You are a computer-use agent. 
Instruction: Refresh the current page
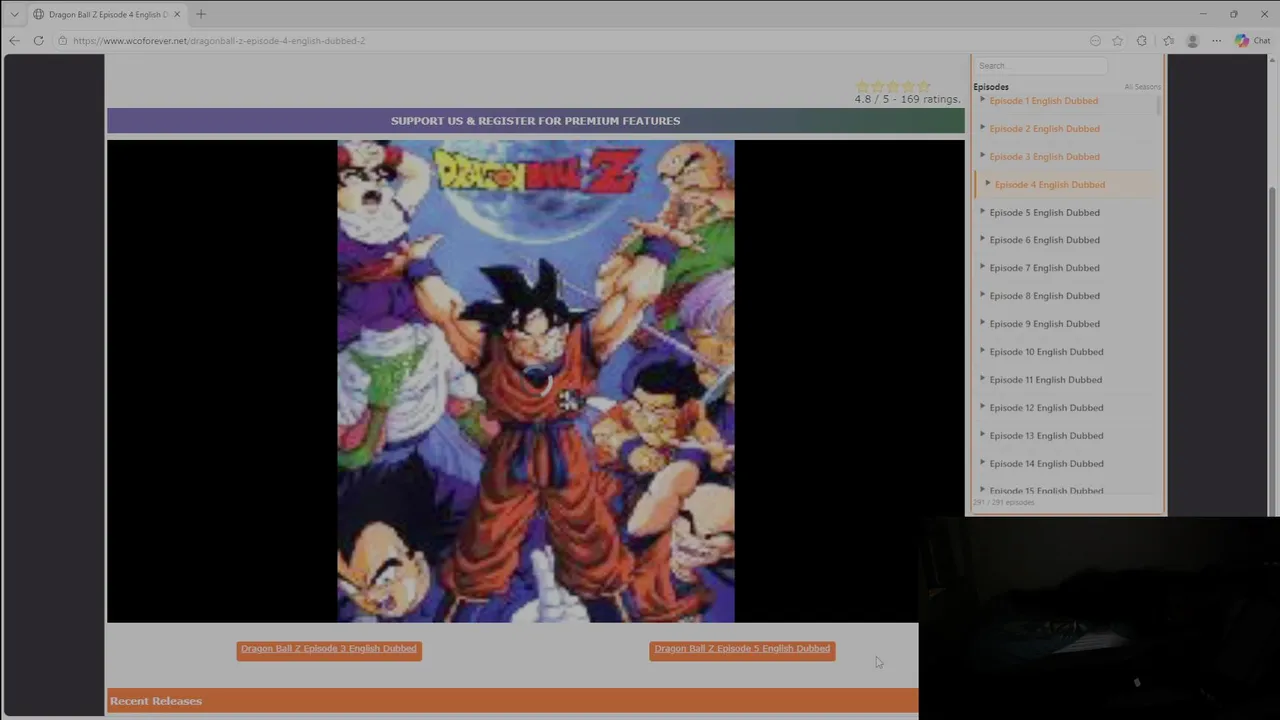tap(38, 41)
